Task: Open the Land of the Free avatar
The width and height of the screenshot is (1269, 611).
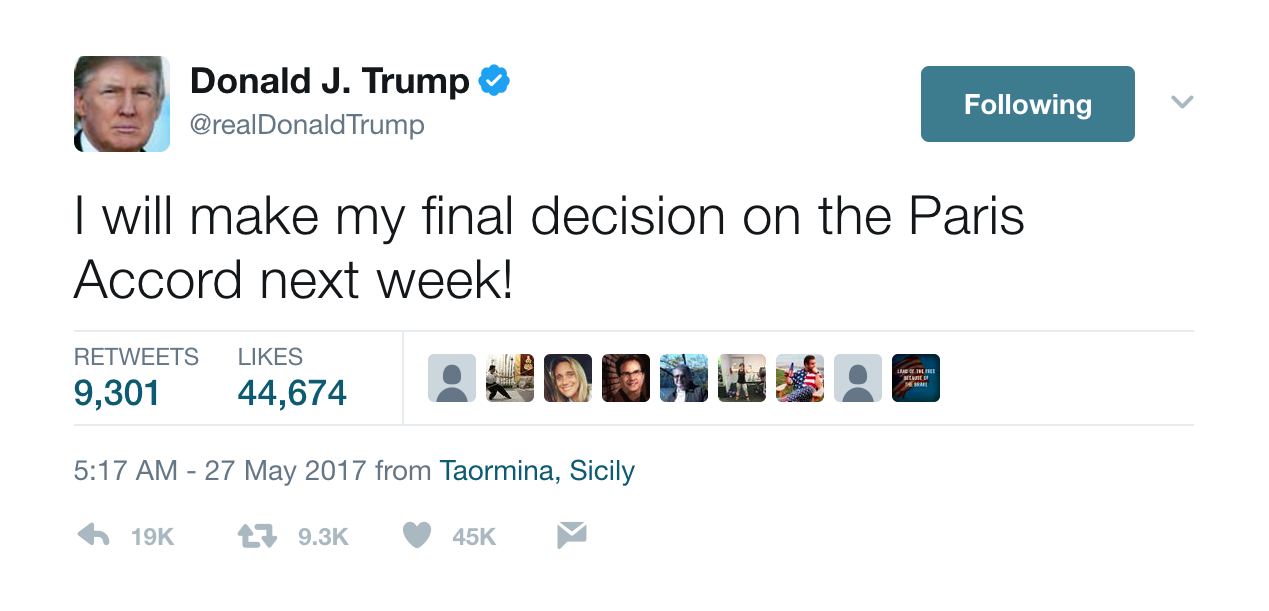Action: 916,378
